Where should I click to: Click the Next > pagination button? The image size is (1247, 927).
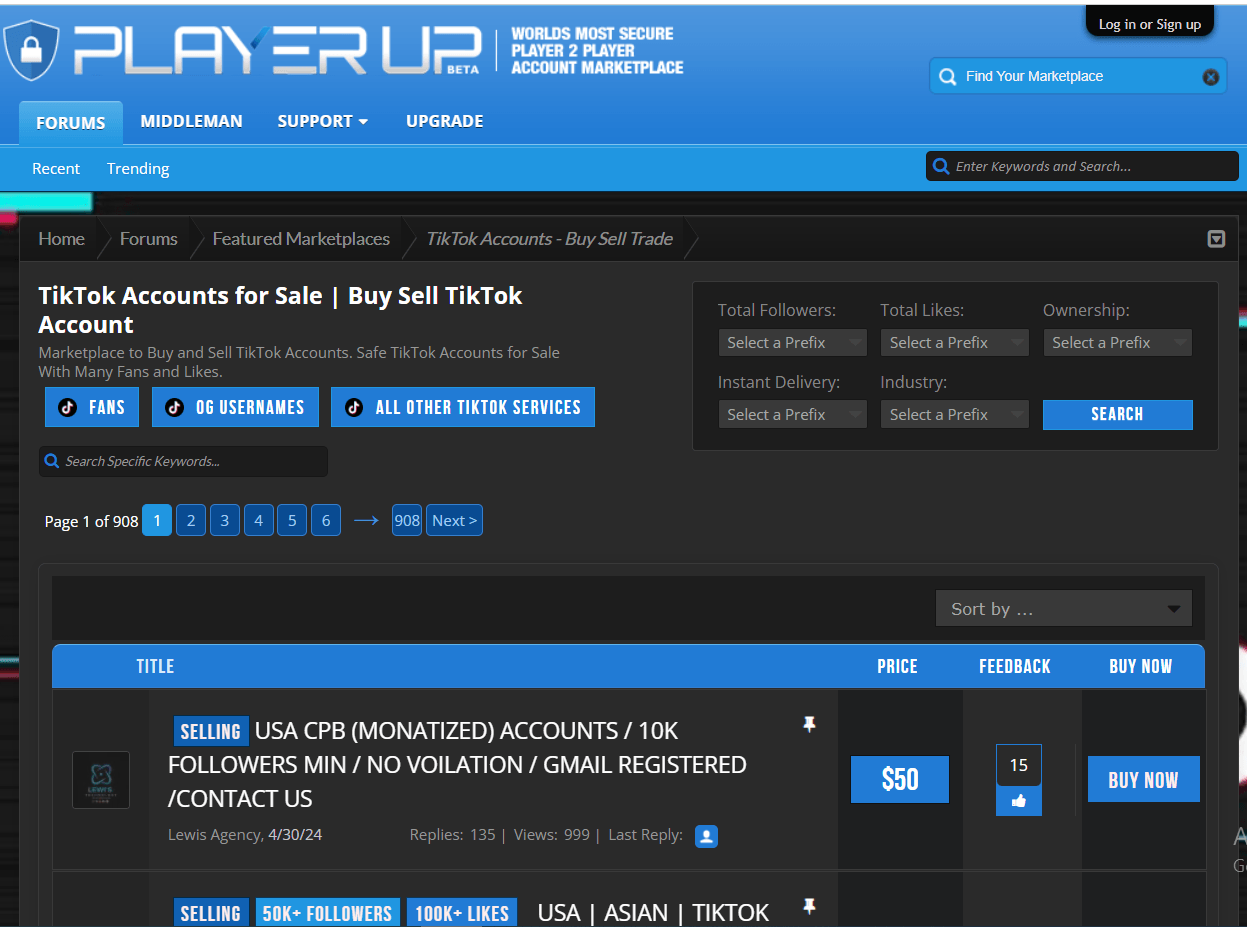click(455, 520)
